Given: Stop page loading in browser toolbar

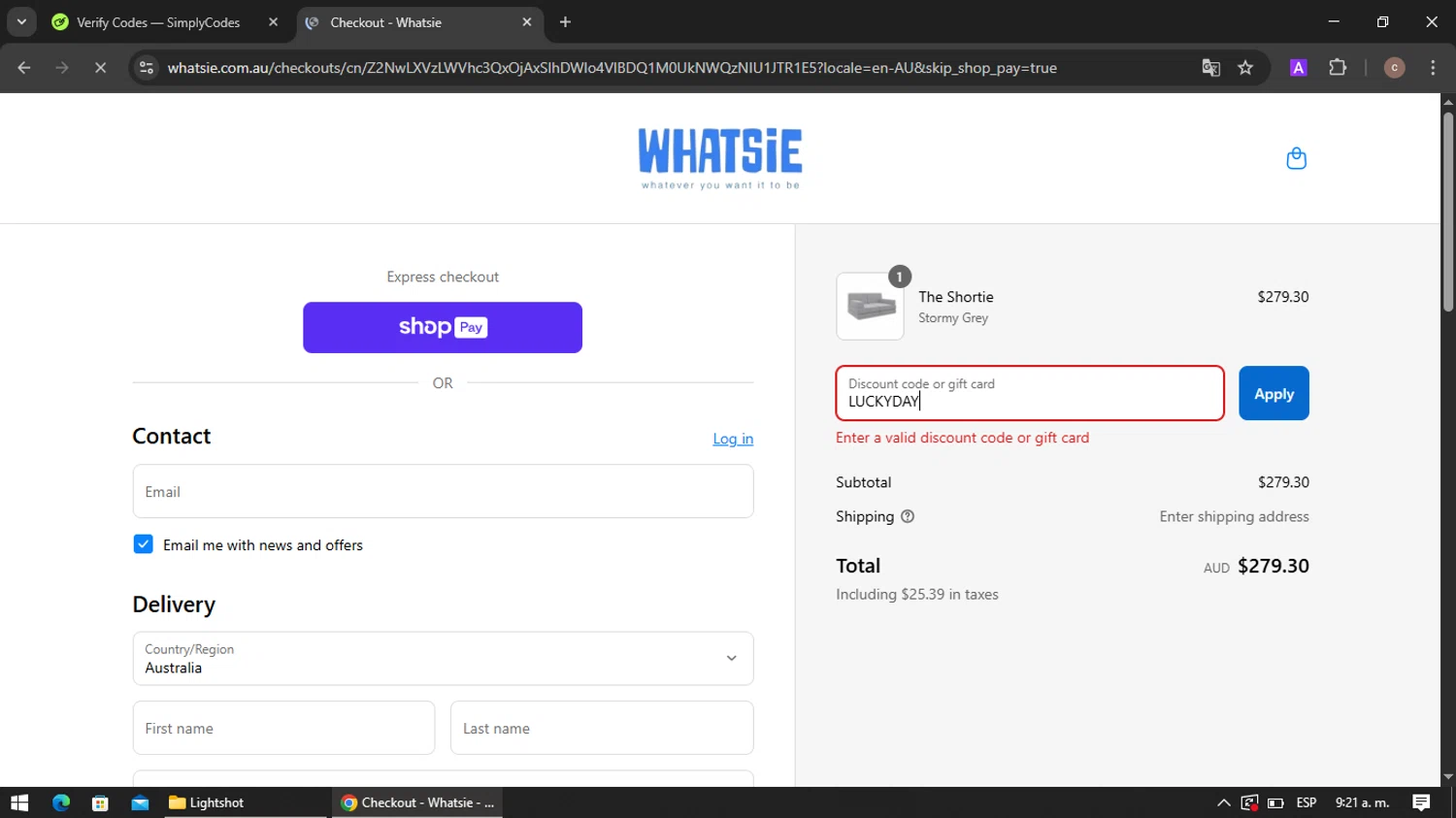Looking at the screenshot, I should coord(100,68).
